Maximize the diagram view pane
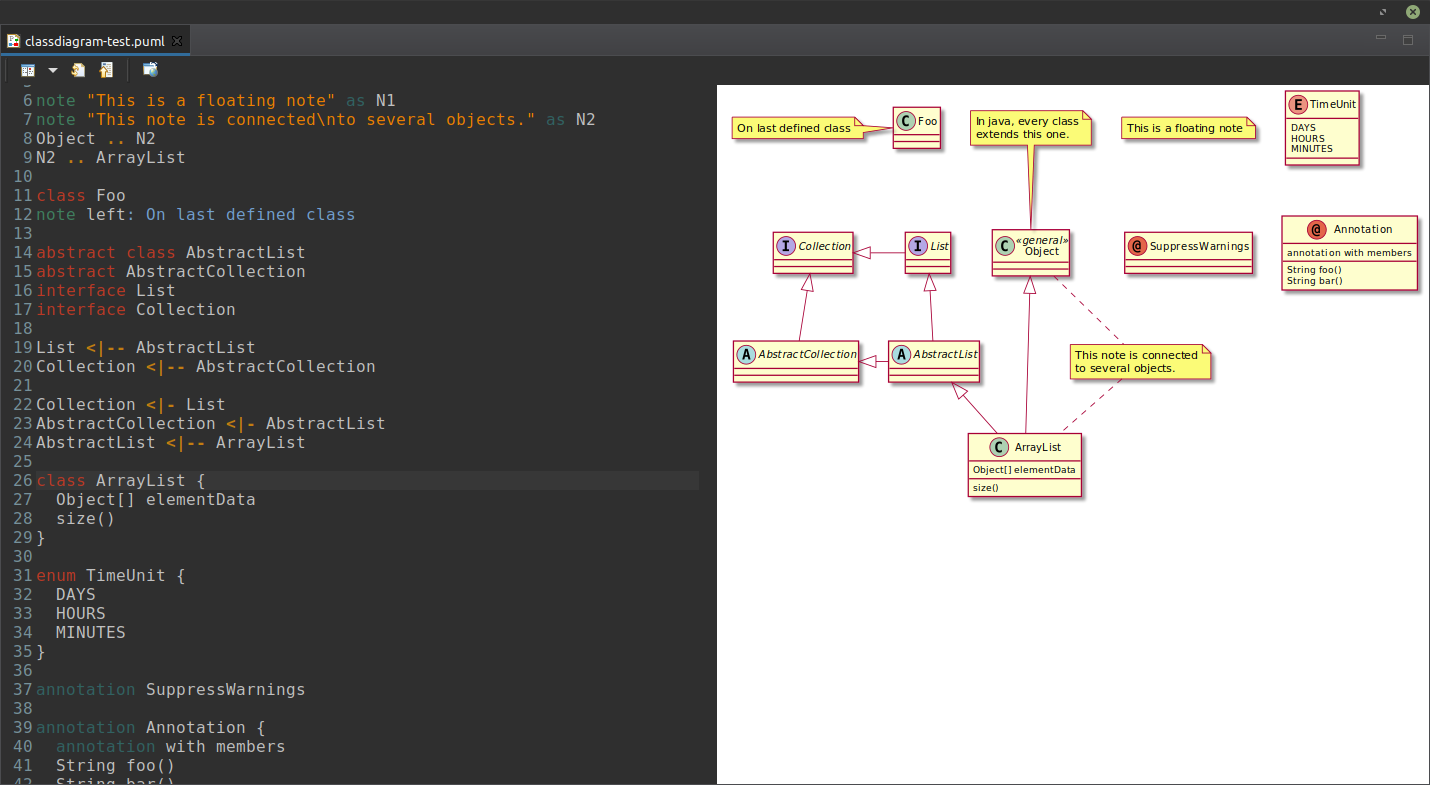This screenshot has width=1430, height=785. point(1408,37)
